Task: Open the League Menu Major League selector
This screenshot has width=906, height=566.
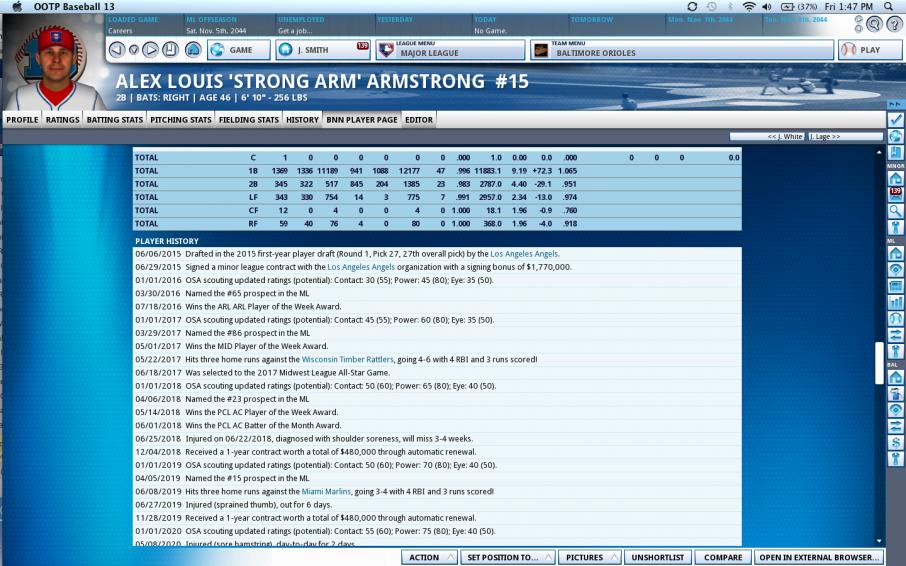Action: click(x=448, y=49)
